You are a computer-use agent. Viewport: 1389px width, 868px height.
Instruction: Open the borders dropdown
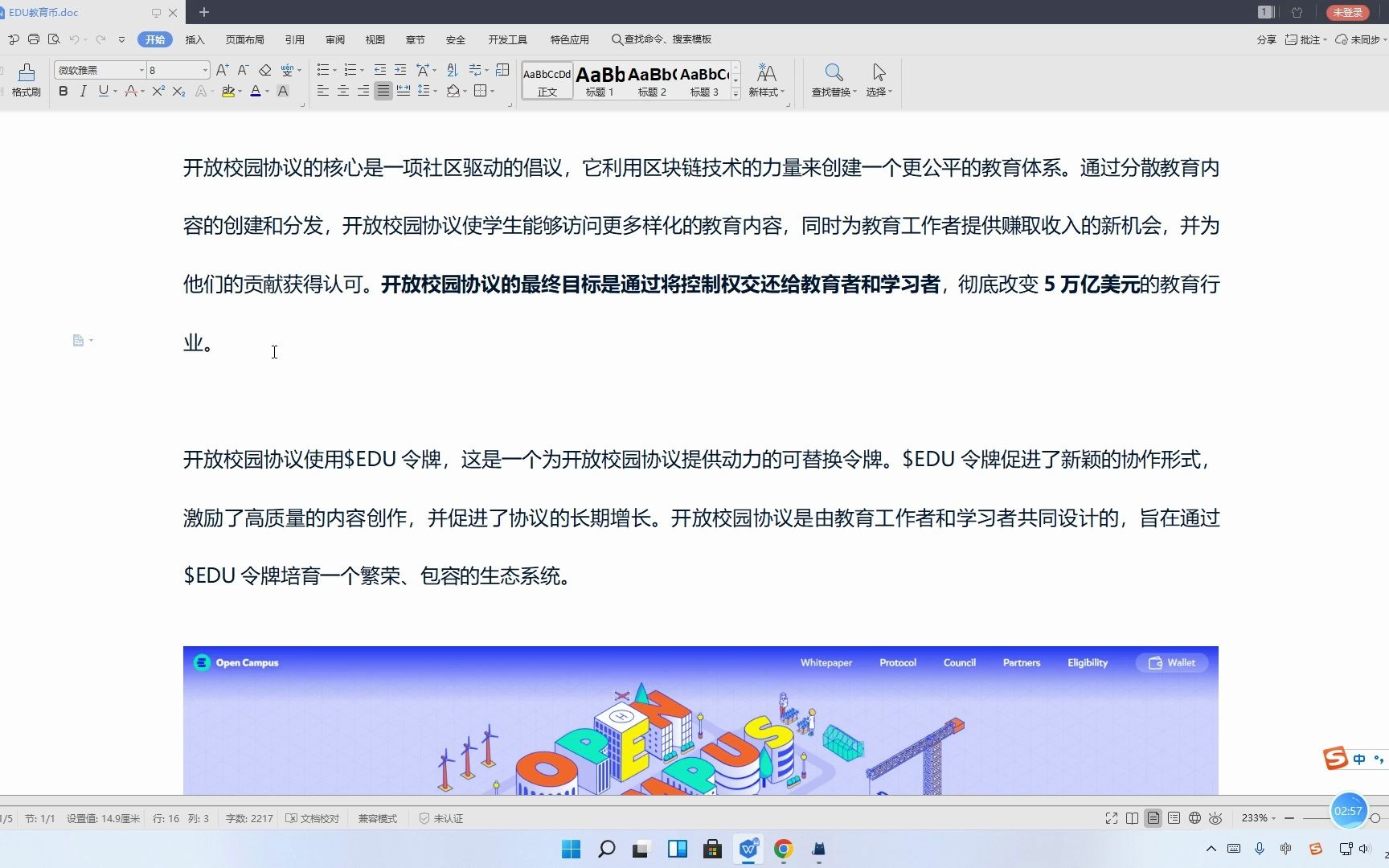tap(492, 92)
